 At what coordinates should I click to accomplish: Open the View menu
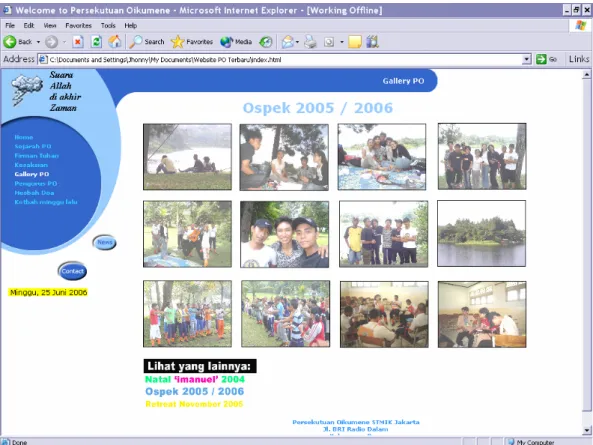(x=50, y=25)
